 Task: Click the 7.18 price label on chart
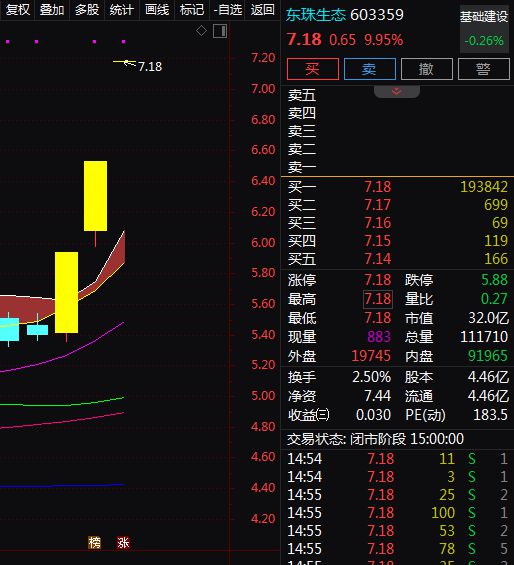[150, 67]
